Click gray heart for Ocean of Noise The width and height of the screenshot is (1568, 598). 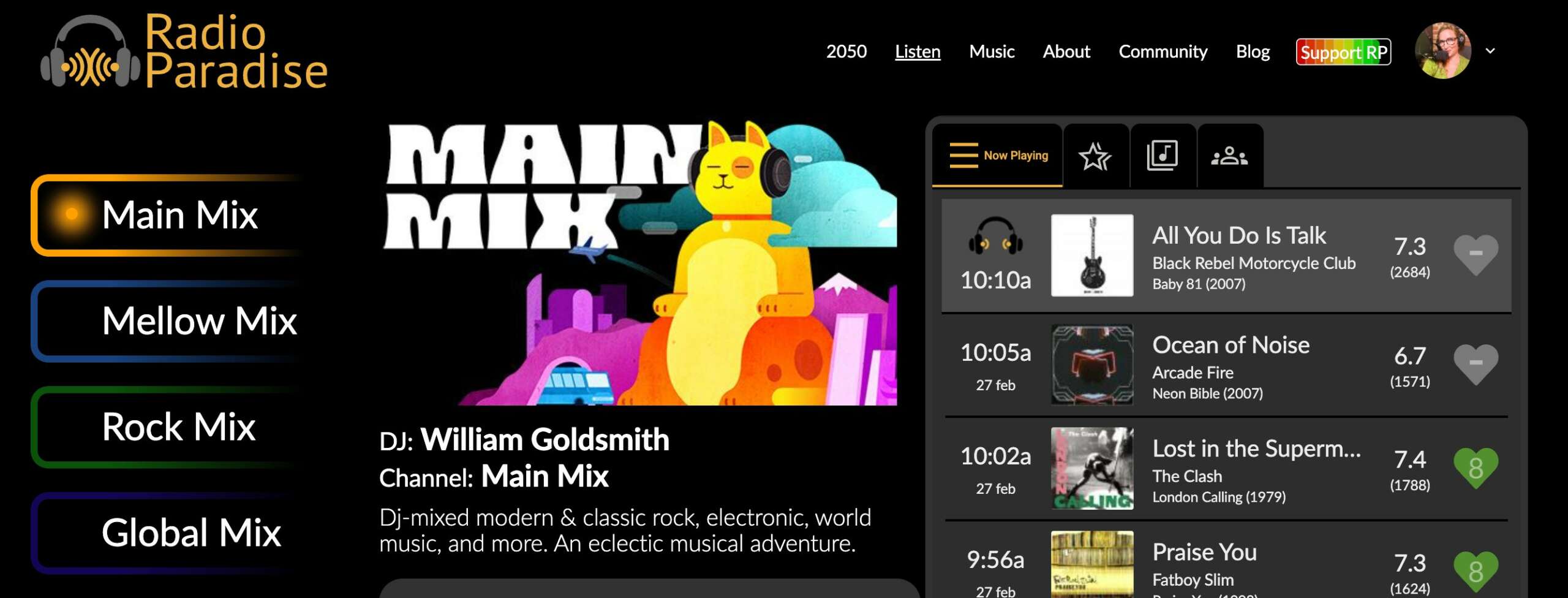tap(1476, 364)
